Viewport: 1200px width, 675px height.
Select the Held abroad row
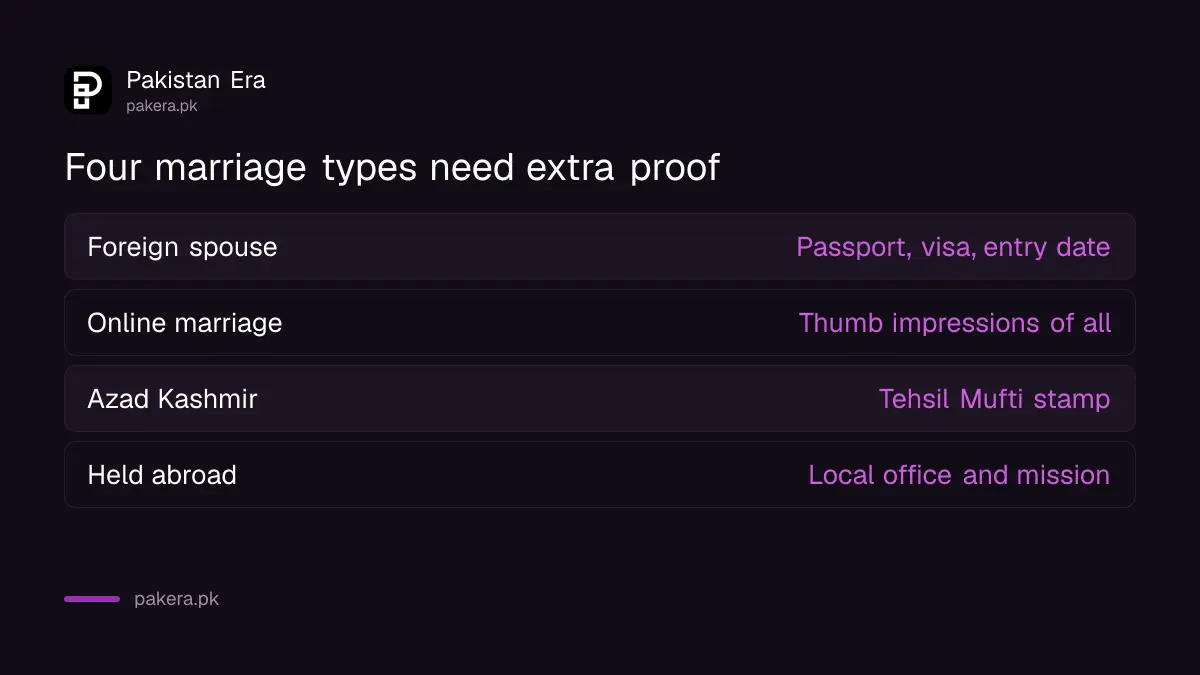(x=600, y=474)
